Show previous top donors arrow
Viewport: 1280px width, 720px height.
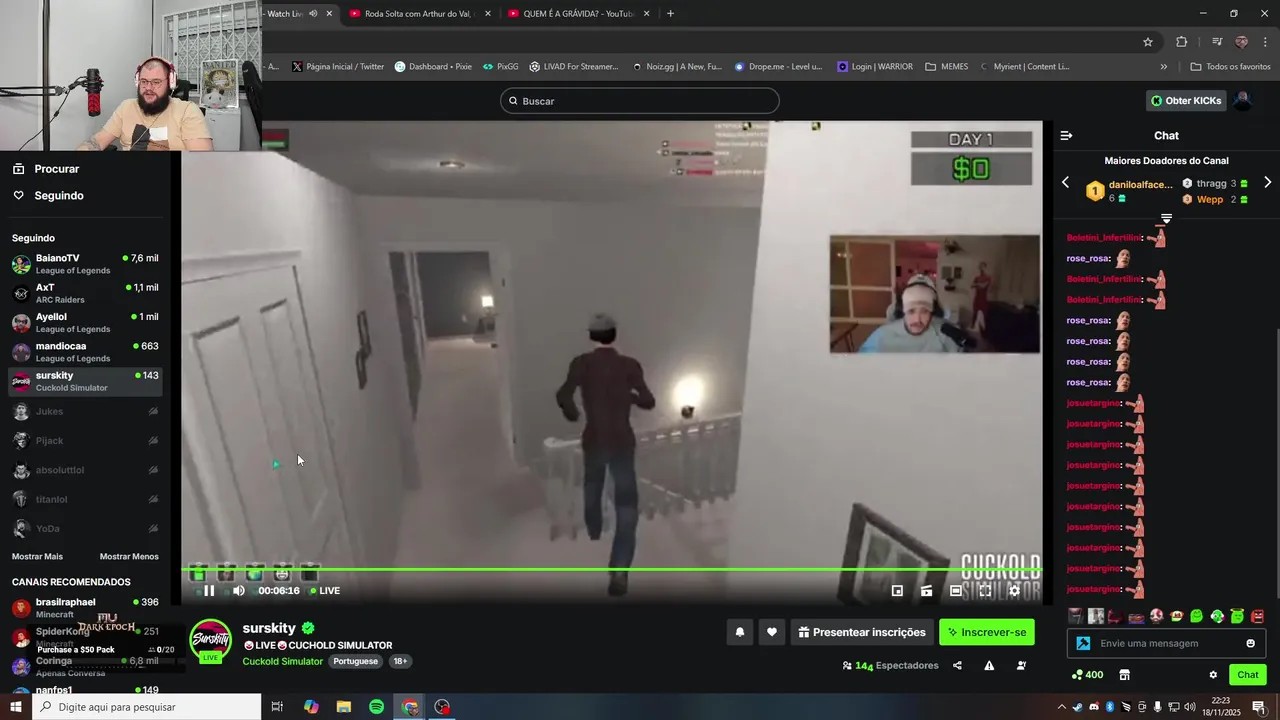1065,182
